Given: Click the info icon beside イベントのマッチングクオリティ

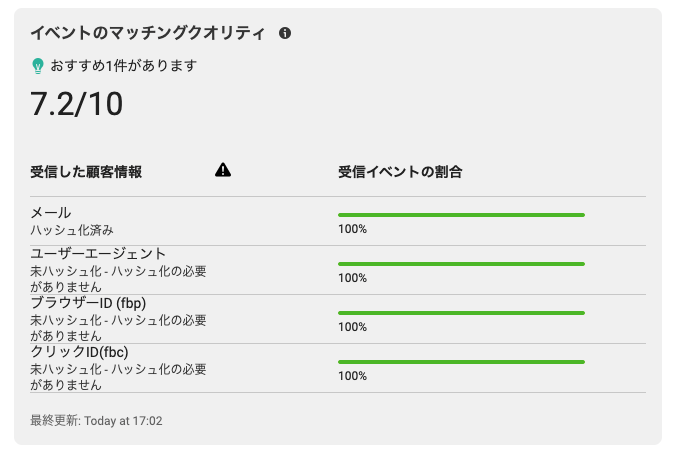Looking at the screenshot, I should pos(285,33).
